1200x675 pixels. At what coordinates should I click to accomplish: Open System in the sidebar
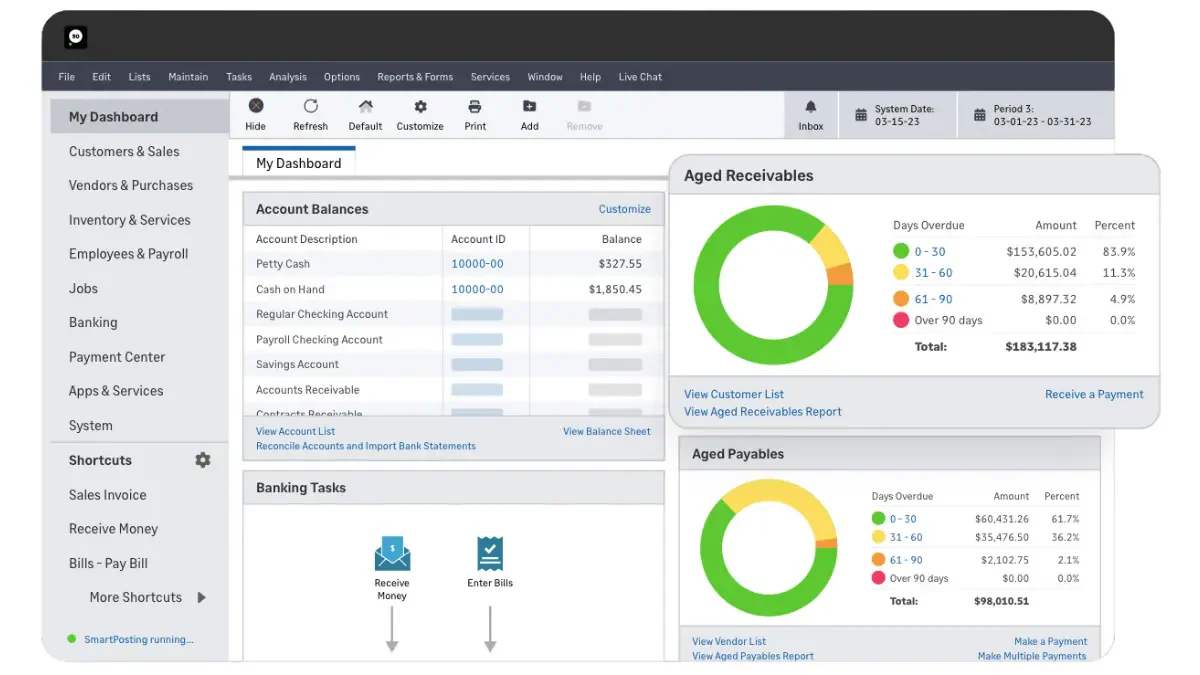click(x=90, y=425)
